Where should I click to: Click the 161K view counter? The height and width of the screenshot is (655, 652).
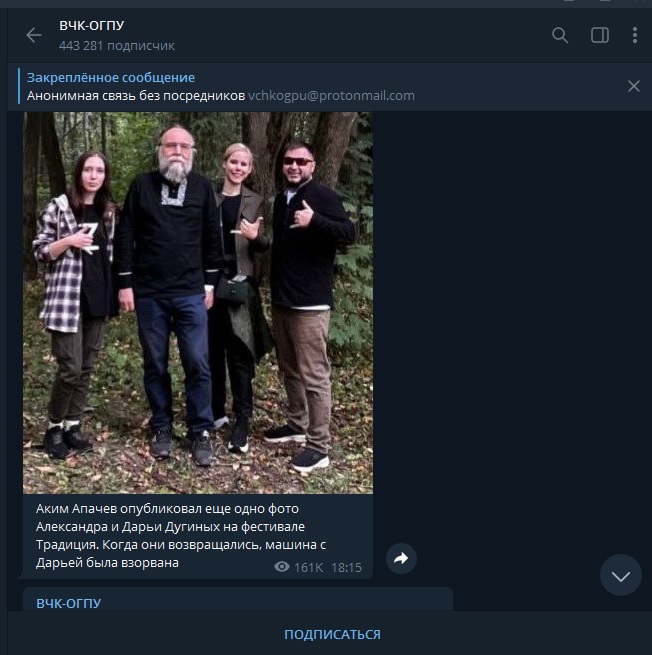[309, 567]
